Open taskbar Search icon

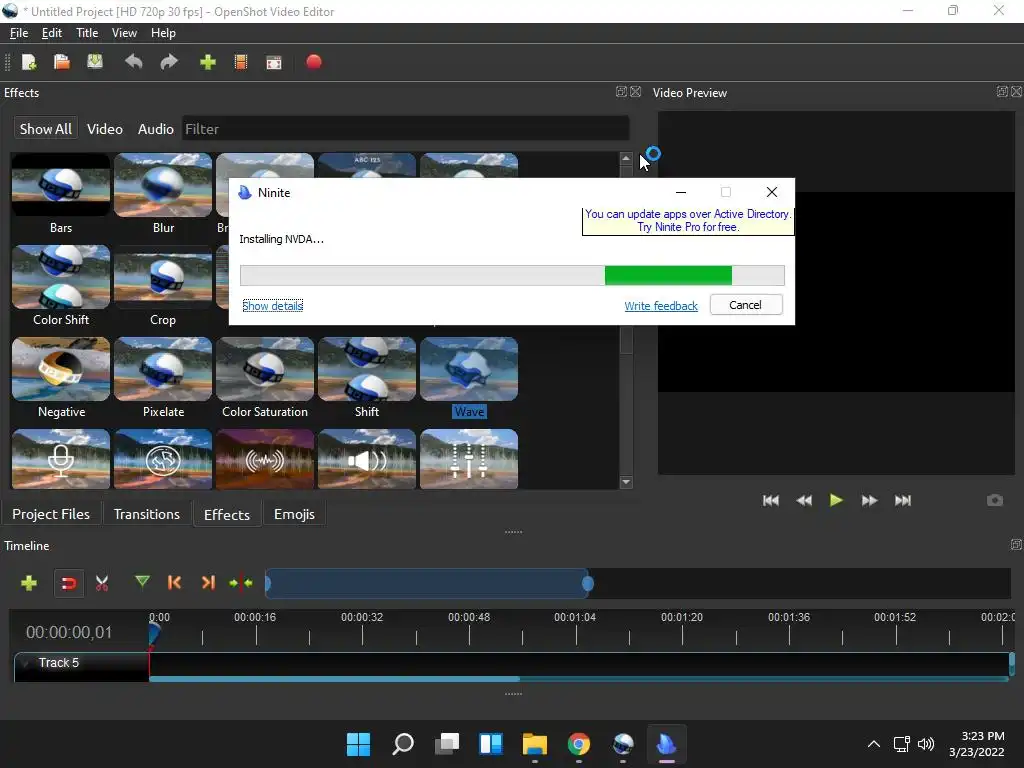(x=403, y=744)
